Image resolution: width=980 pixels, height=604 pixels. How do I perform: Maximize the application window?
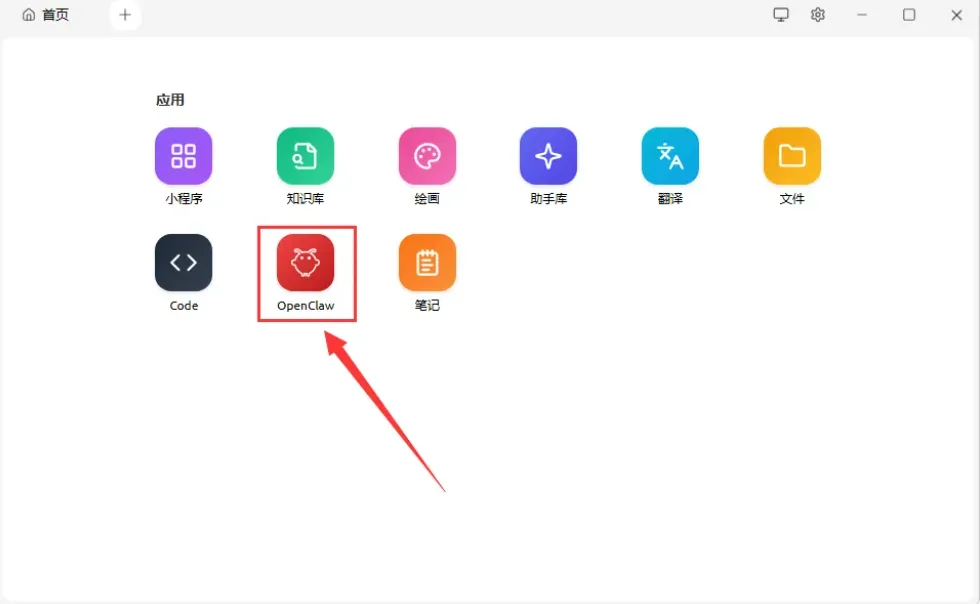click(909, 14)
